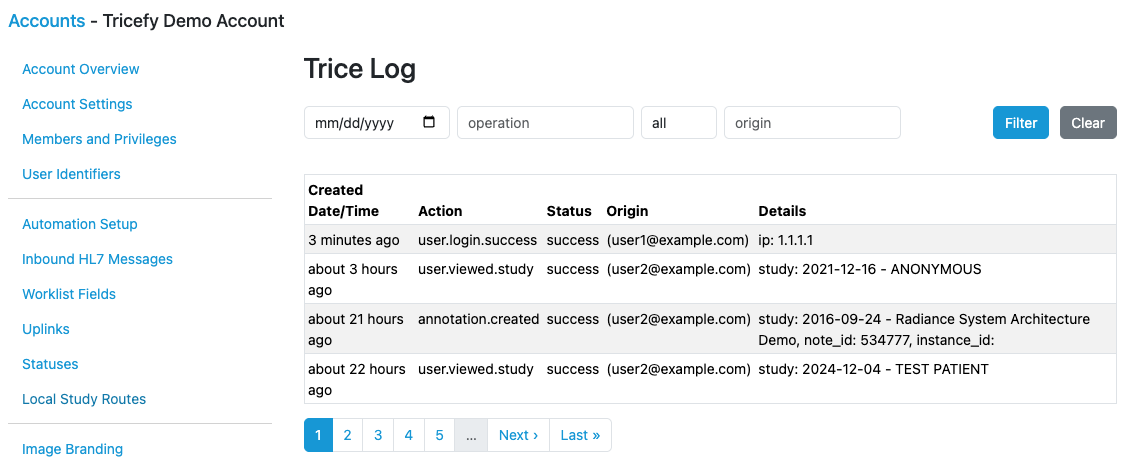Image resolution: width=1144 pixels, height=471 pixels.
Task: Select Members and Privileges sidebar link
Action: click(99, 139)
